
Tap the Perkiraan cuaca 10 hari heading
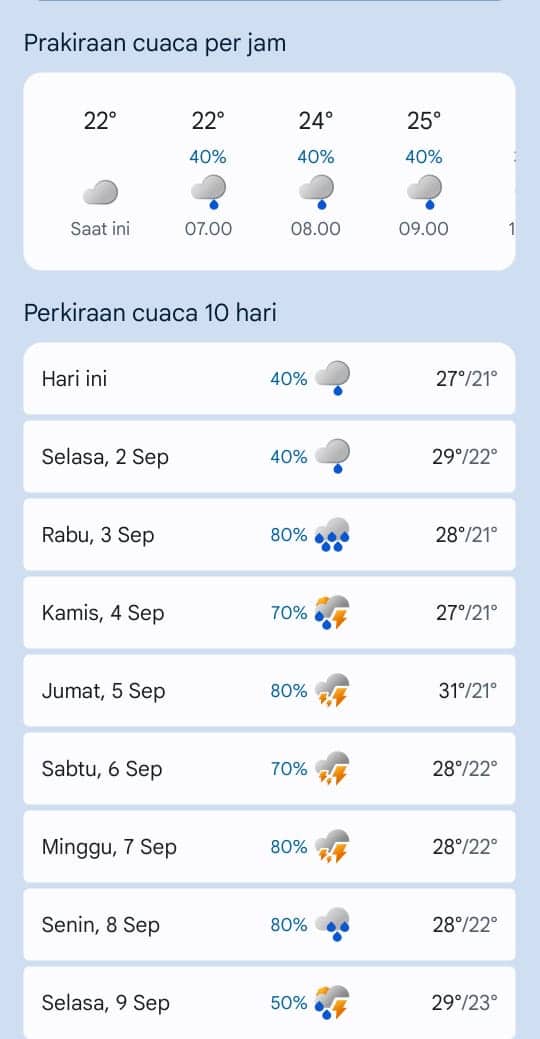coord(150,312)
